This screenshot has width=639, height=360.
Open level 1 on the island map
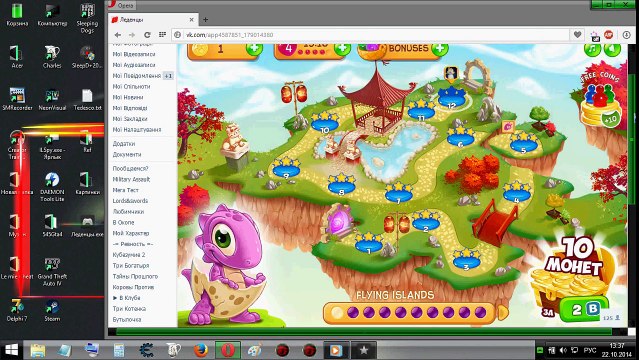[368, 243]
